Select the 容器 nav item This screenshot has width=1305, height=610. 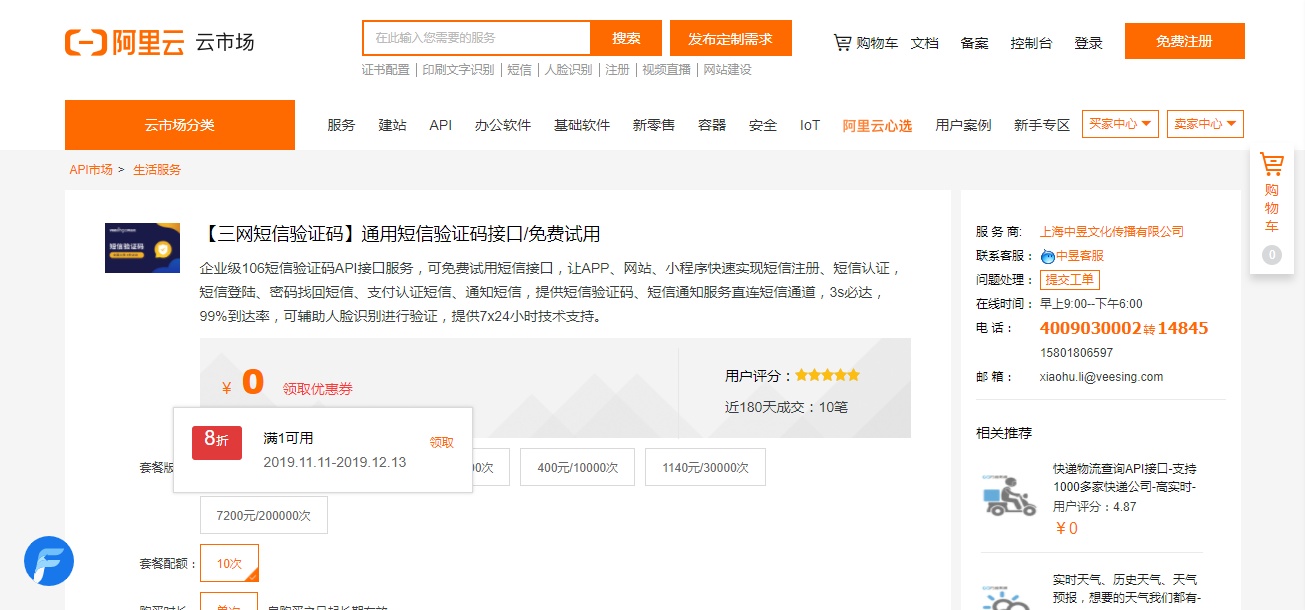click(x=712, y=125)
